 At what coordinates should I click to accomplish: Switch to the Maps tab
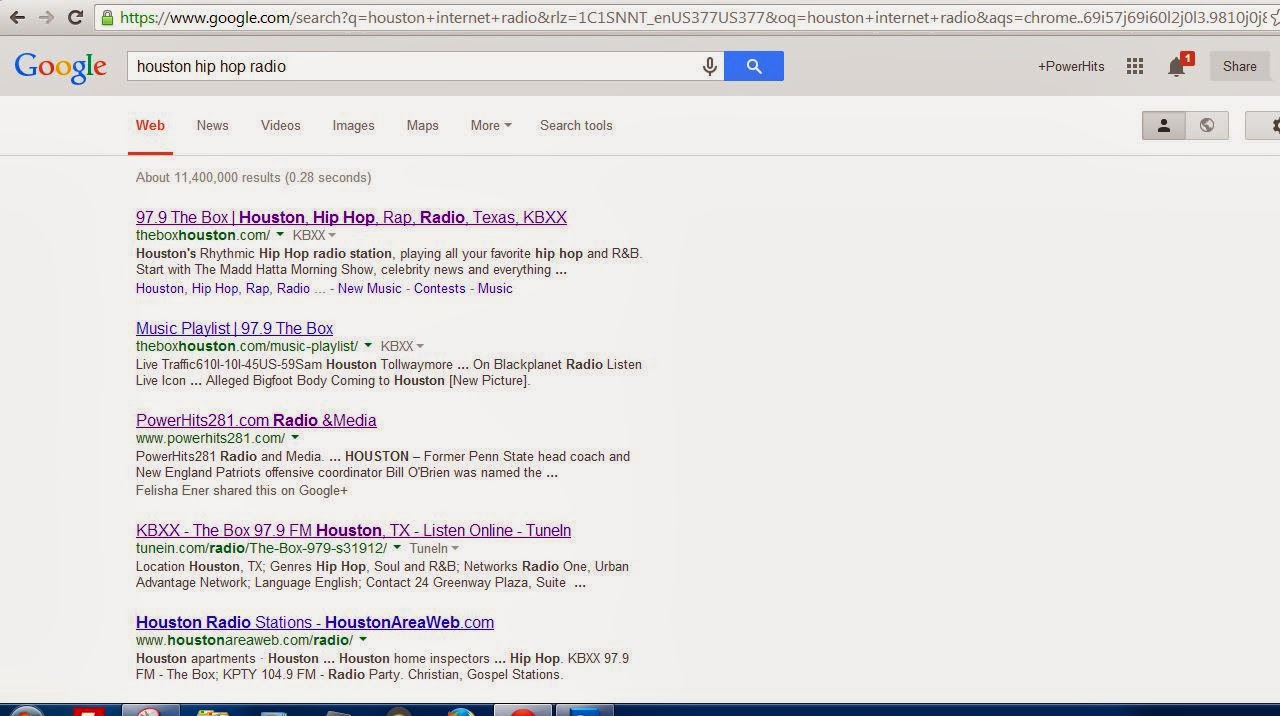[422, 125]
